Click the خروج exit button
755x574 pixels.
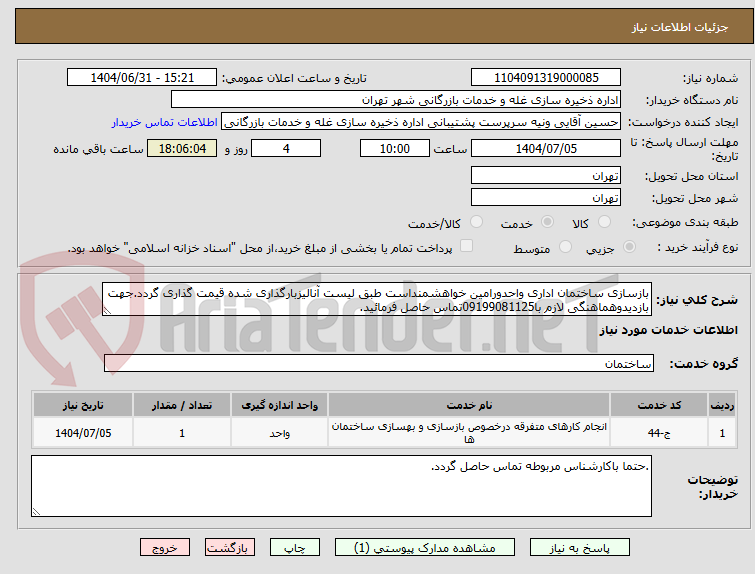pos(165,548)
